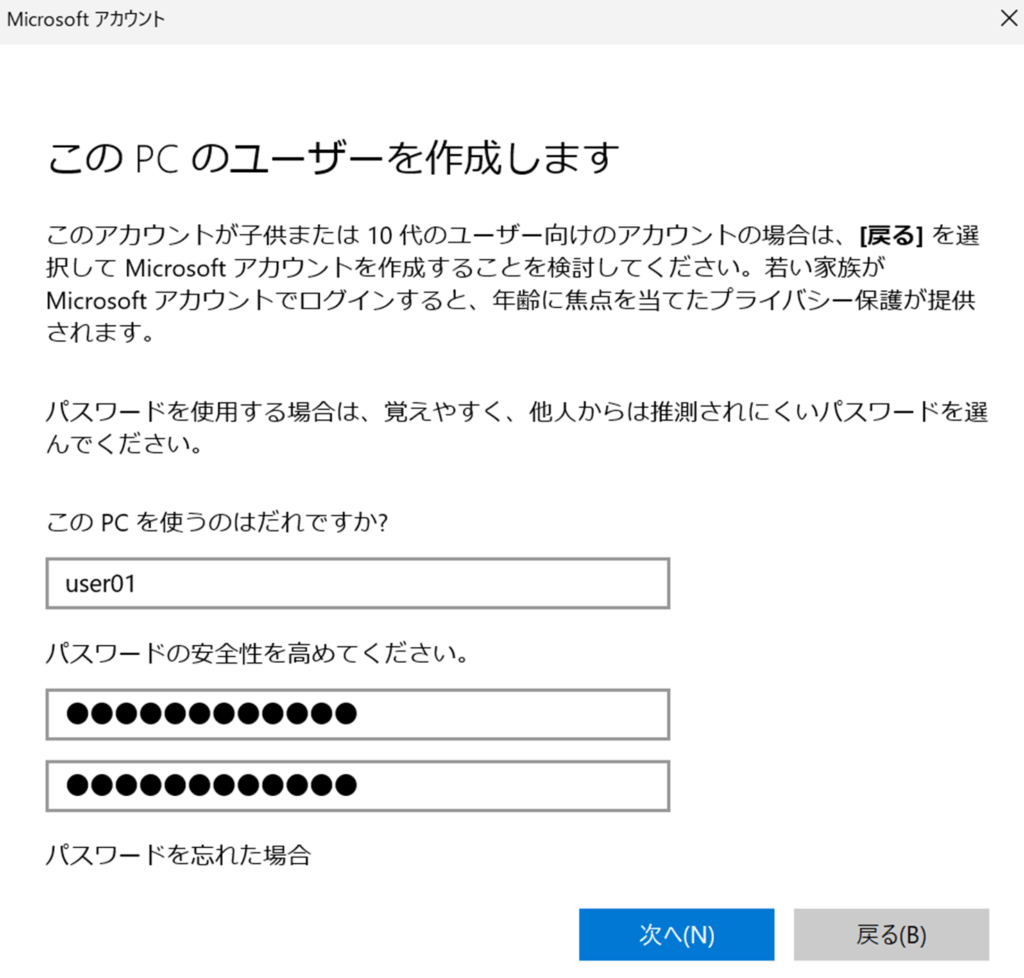Click the label この PC を使うのはだれですか?
Viewport: 1024px width, 978px height.
point(217,523)
